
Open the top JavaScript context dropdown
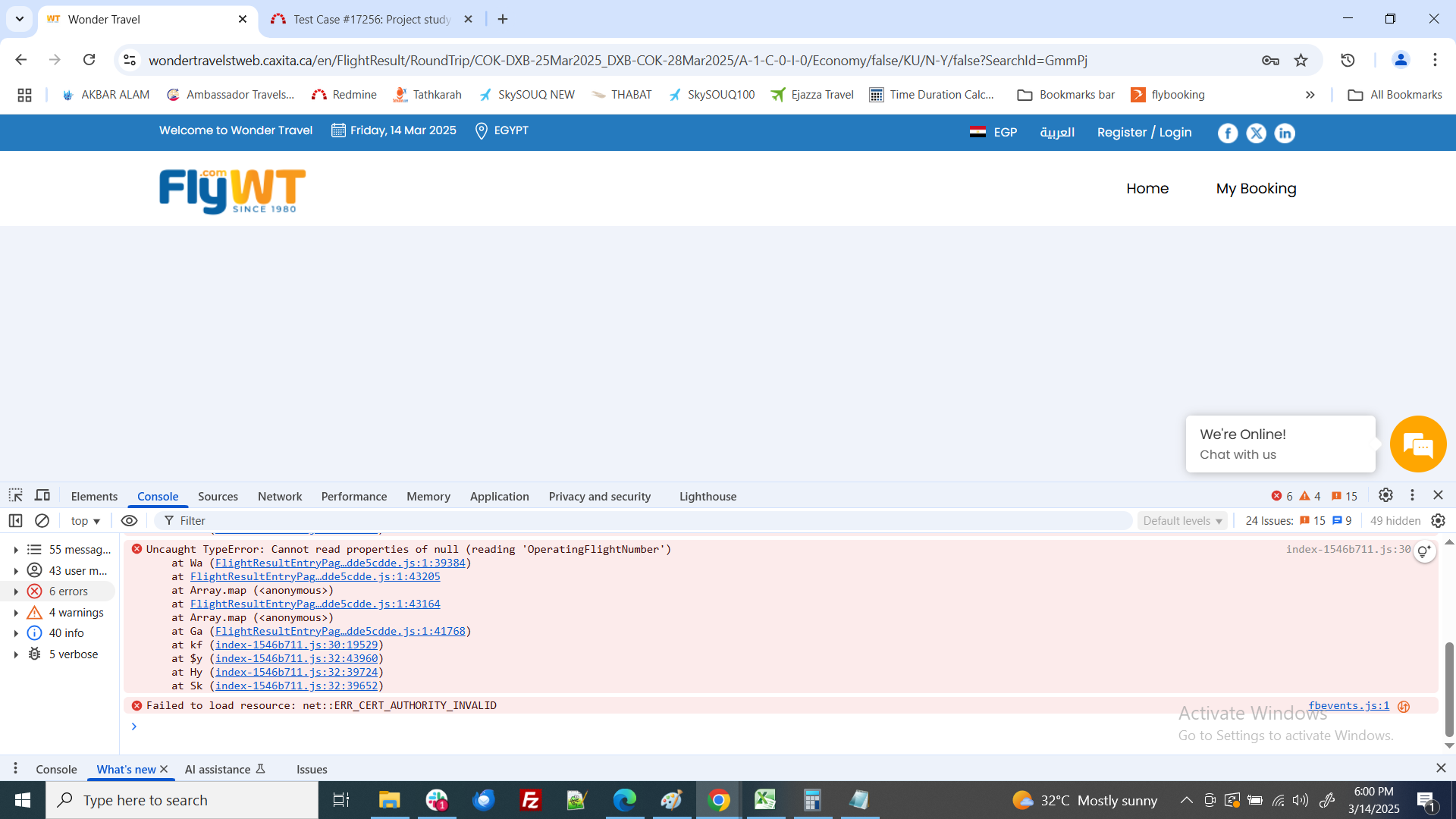[x=85, y=520]
